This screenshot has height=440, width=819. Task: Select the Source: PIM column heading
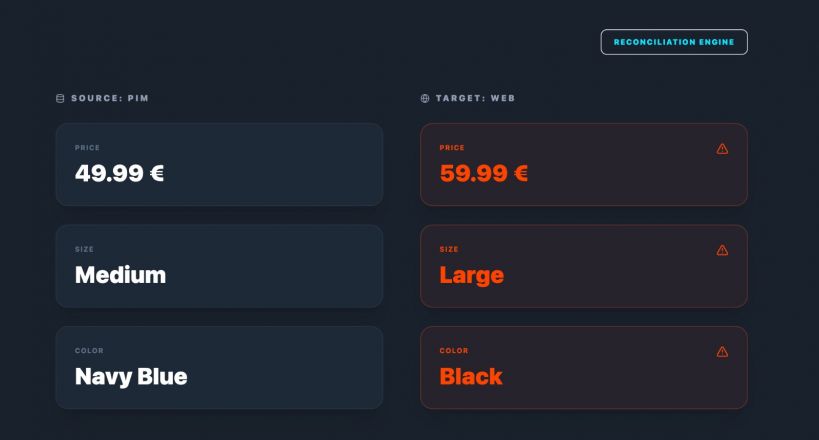(x=110, y=98)
